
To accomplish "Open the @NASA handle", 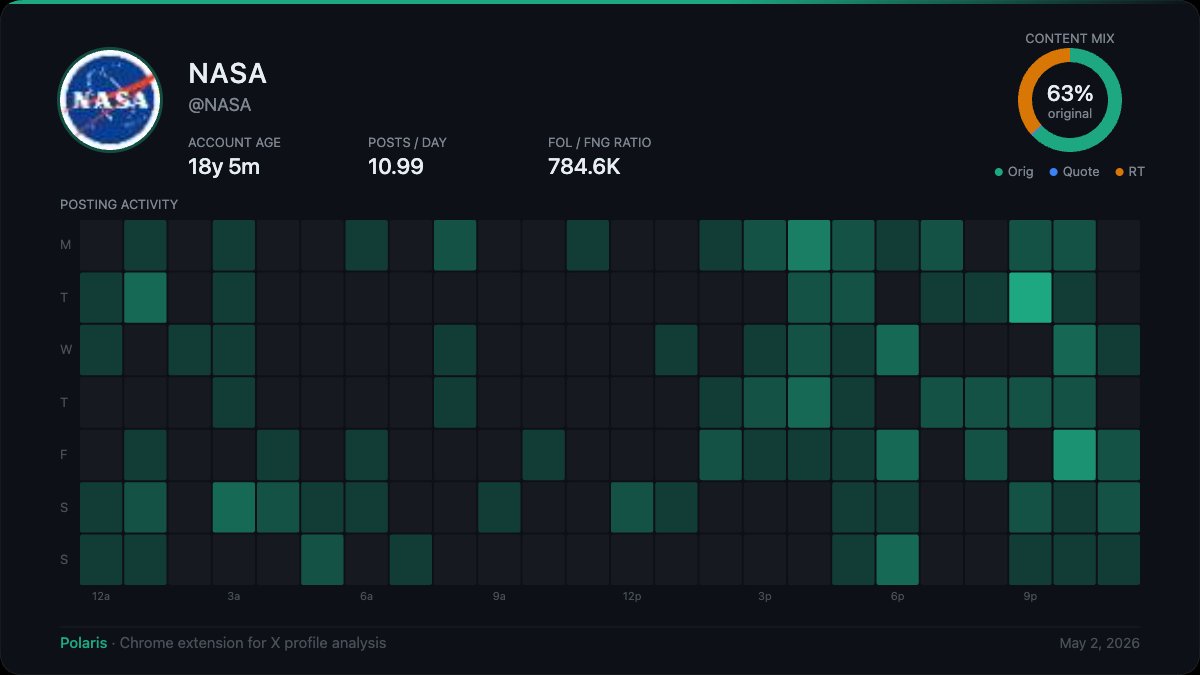I will tap(219, 105).
